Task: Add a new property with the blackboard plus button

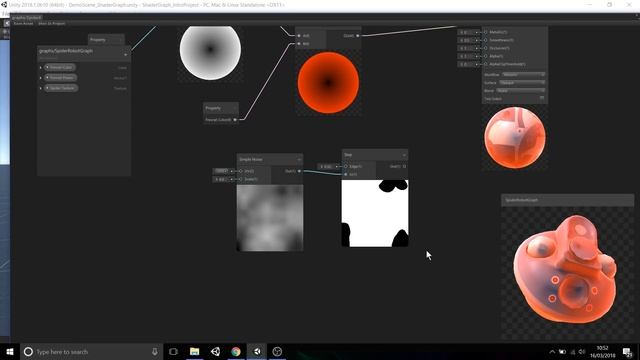Action: coord(125,54)
